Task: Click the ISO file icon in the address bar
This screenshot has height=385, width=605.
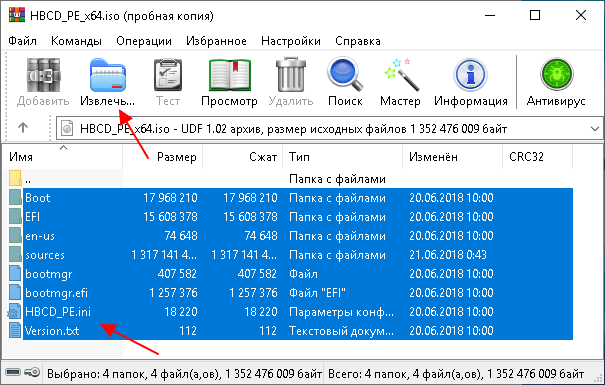Action: tap(67, 128)
